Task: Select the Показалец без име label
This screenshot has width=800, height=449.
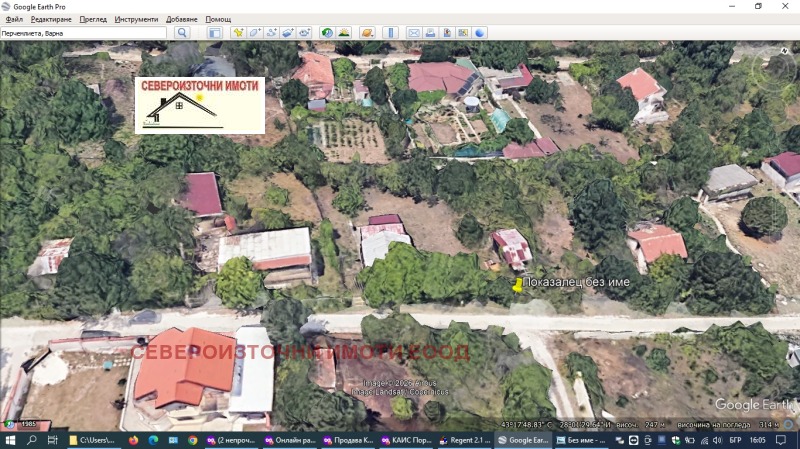Action: (x=577, y=282)
